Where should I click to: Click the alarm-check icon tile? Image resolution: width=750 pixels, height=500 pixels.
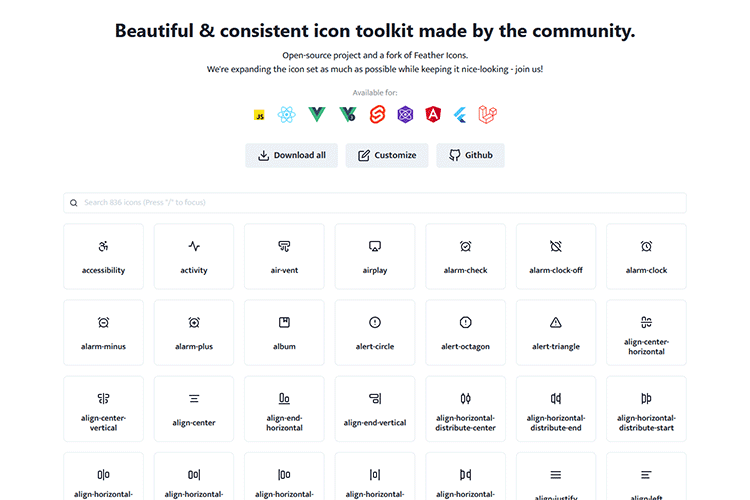(465, 256)
